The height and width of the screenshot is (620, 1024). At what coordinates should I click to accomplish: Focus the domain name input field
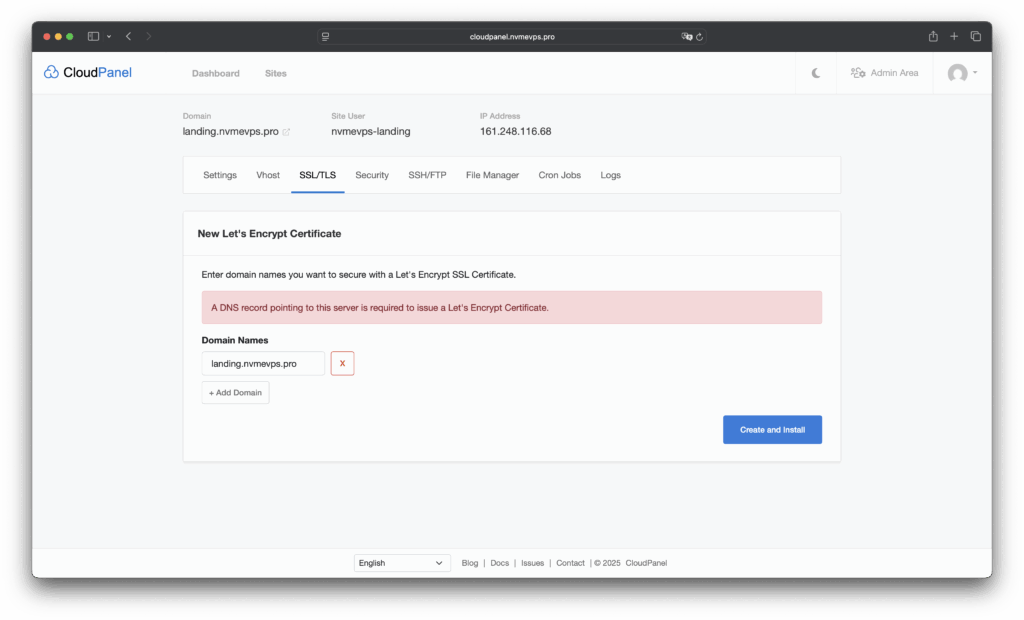tap(263, 364)
